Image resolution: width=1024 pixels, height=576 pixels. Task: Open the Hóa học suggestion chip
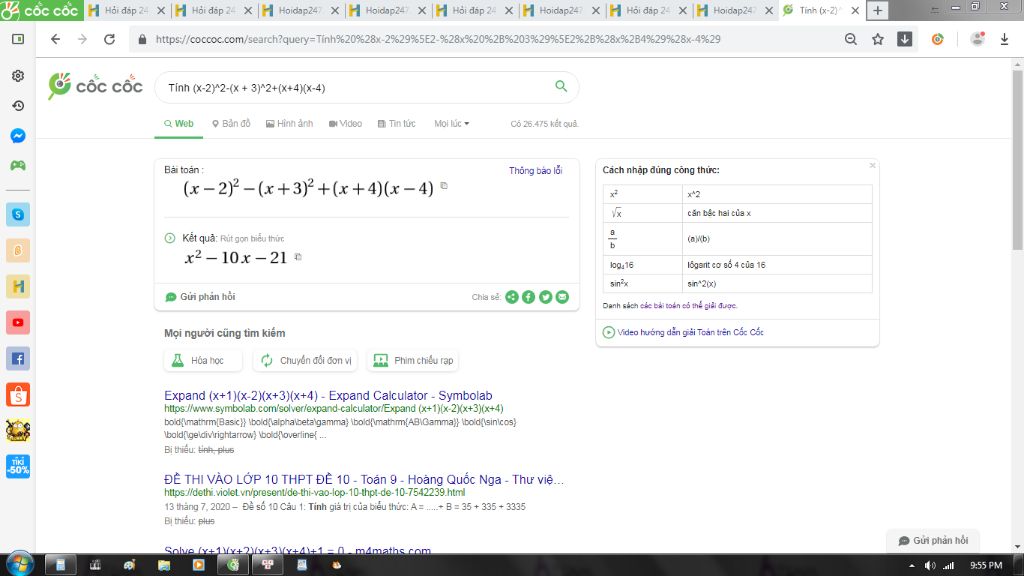tap(202, 360)
